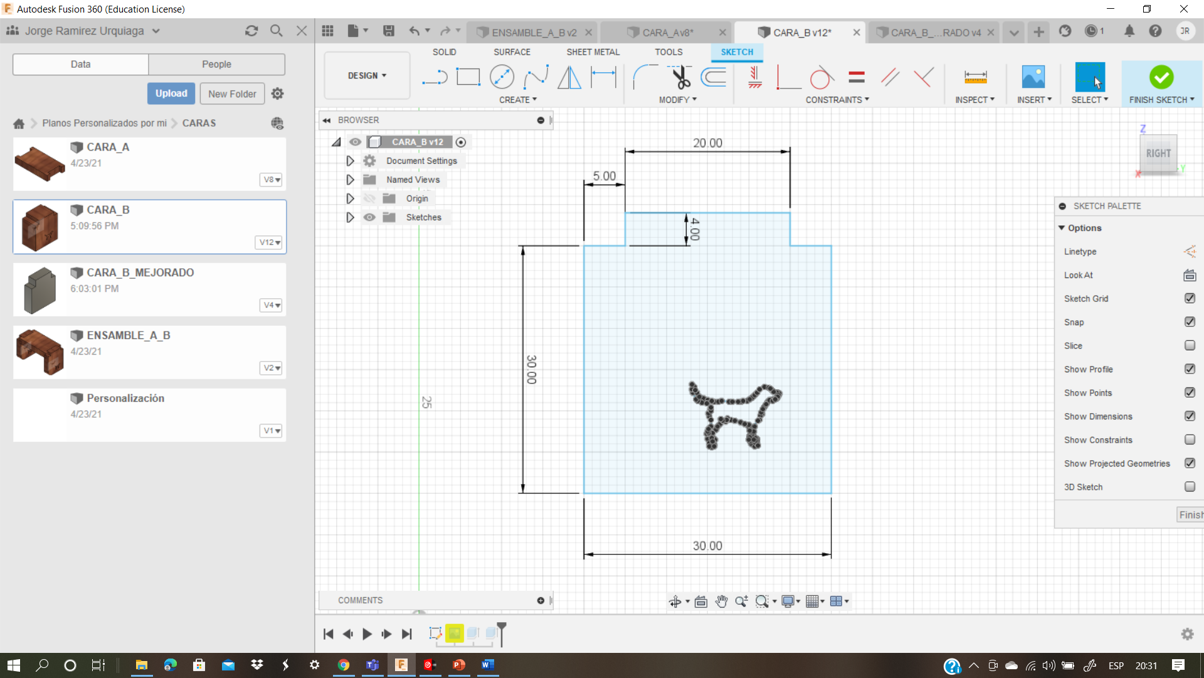
Task: Click the Select tool icon
Action: click(1090, 77)
